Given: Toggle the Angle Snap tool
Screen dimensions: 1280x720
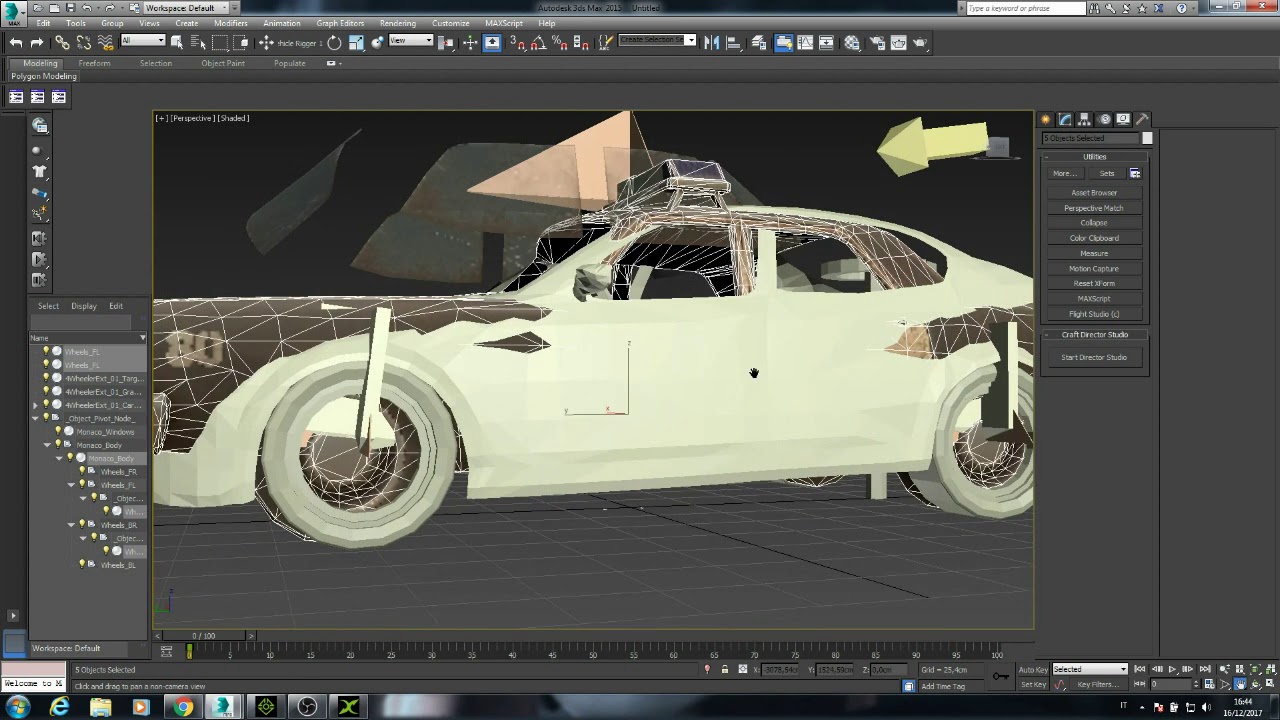Looking at the screenshot, I should 539,42.
